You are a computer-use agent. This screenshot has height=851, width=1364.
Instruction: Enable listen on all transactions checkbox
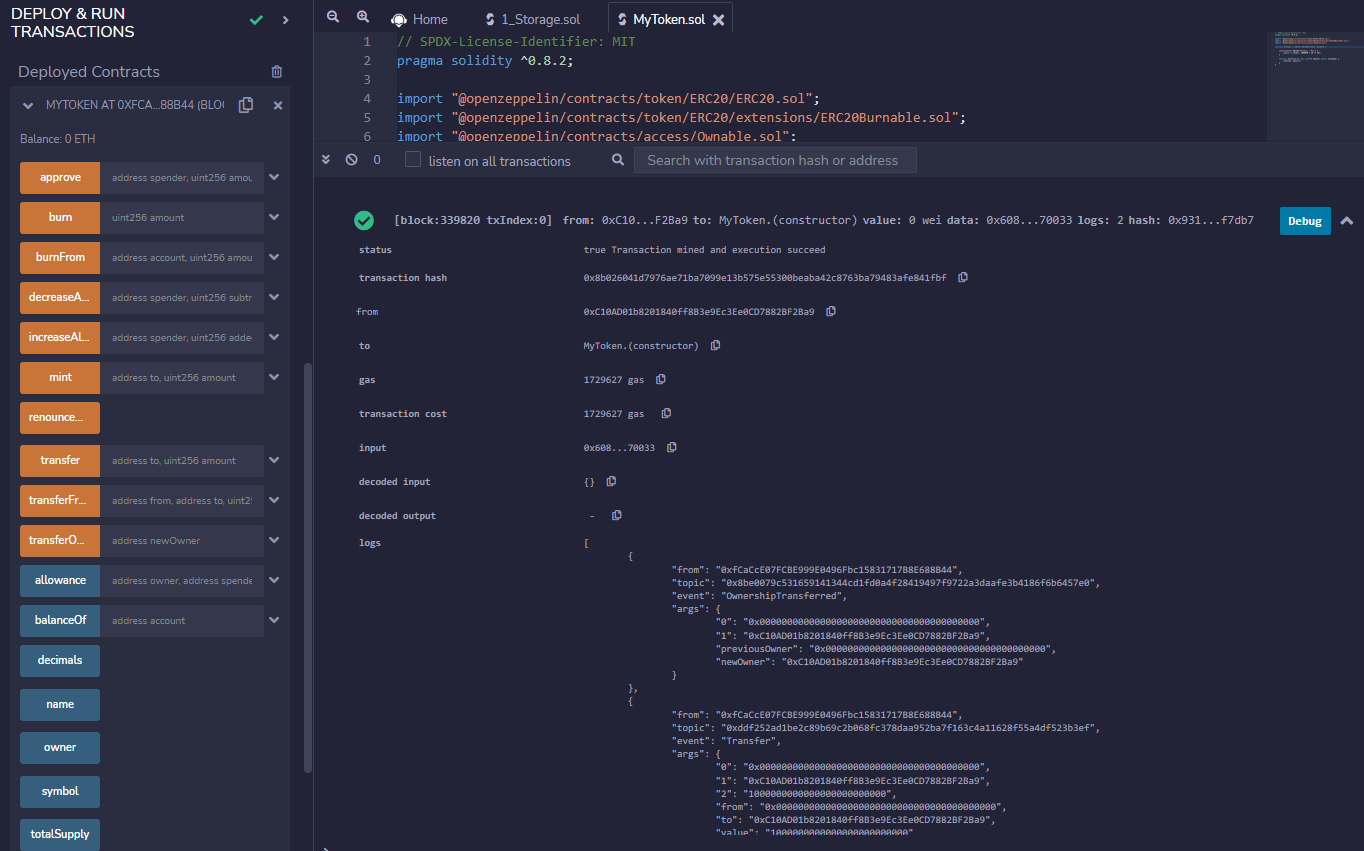413,160
